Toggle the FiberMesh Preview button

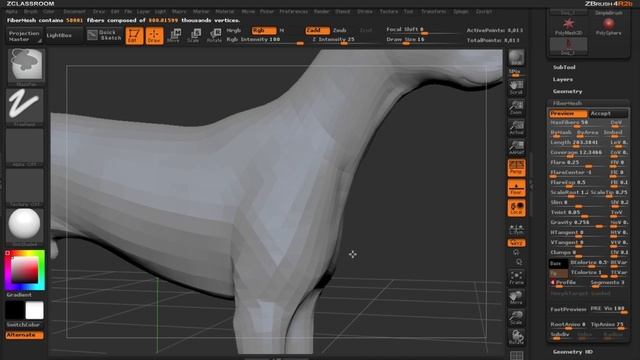pyautogui.click(x=568, y=114)
